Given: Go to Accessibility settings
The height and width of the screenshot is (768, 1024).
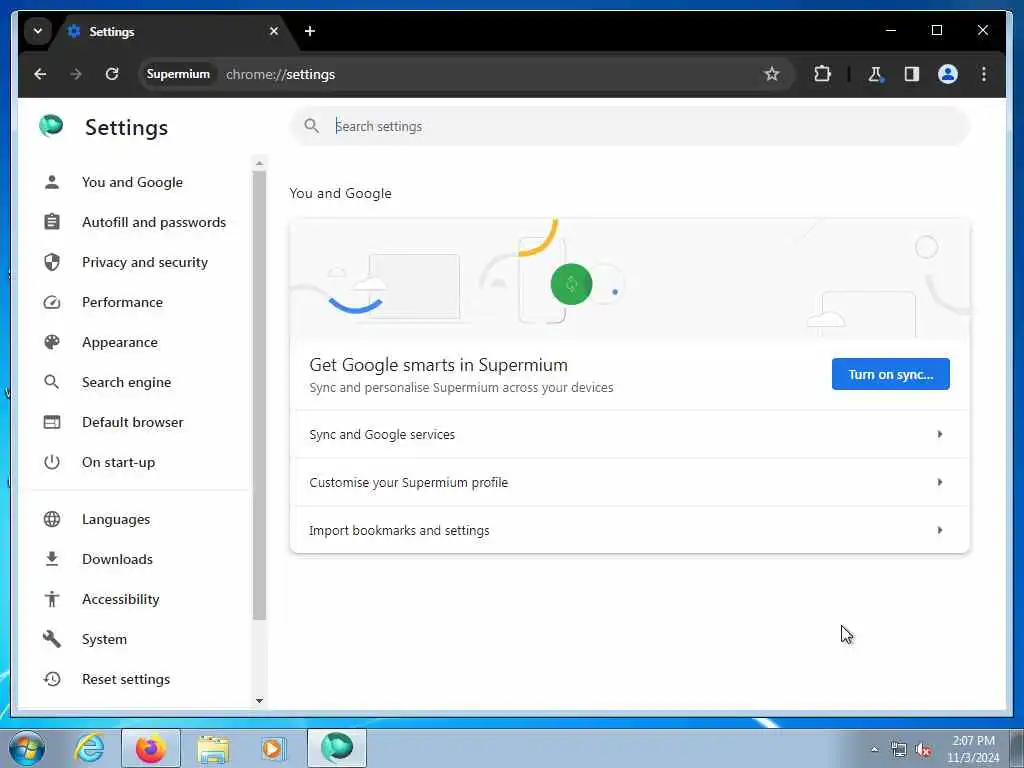Looking at the screenshot, I should [x=121, y=599].
